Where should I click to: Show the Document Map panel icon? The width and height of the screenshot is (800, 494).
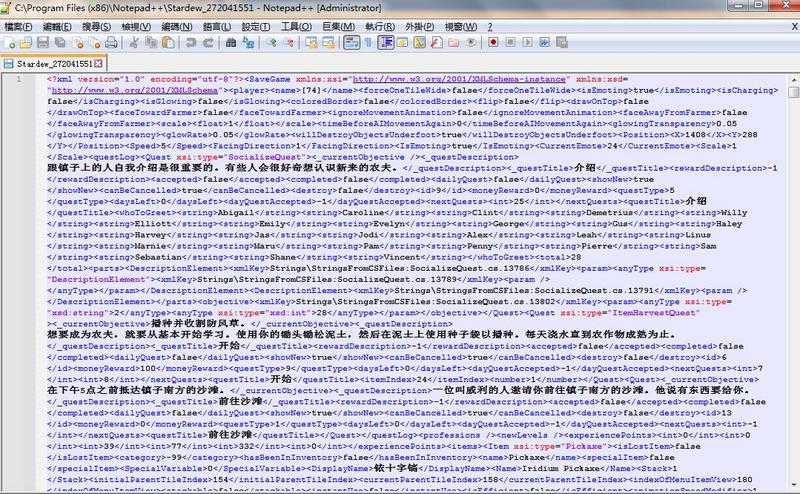point(419,43)
